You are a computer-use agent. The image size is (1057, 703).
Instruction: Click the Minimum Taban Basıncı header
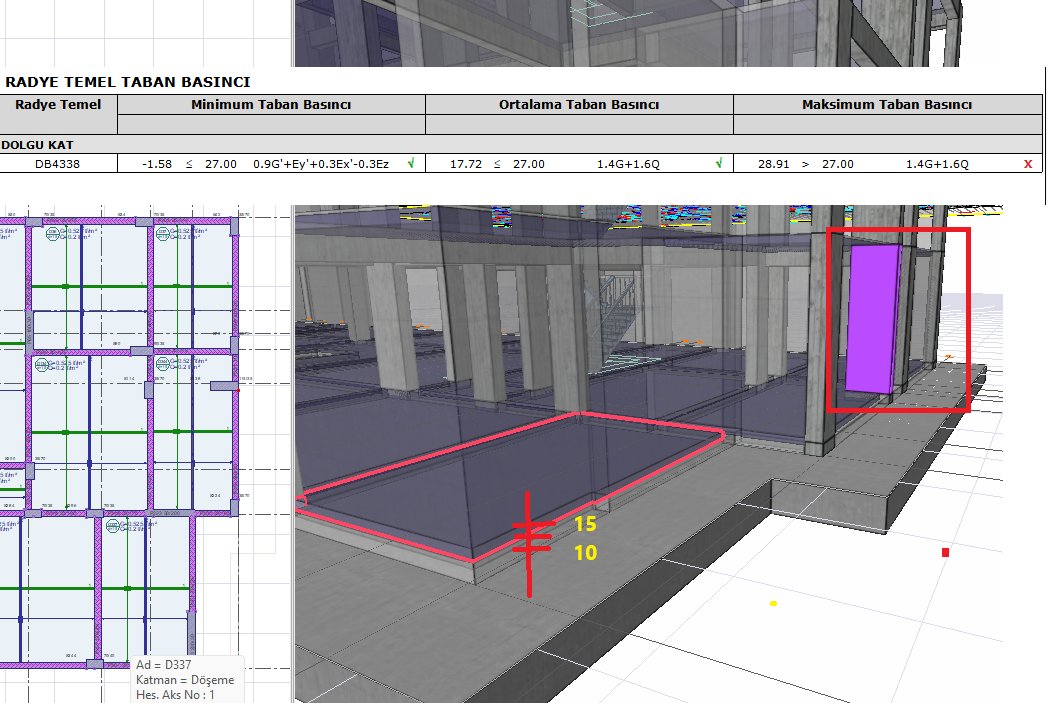pos(271,105)
